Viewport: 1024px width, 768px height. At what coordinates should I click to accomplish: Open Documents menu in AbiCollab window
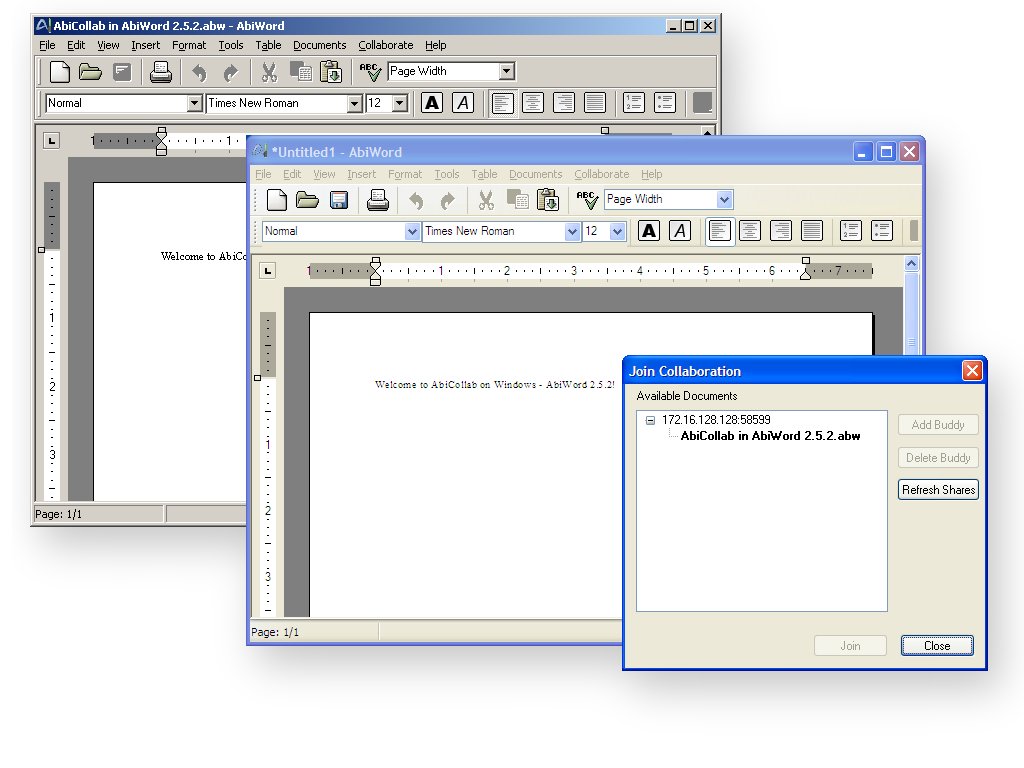[319, 45]
